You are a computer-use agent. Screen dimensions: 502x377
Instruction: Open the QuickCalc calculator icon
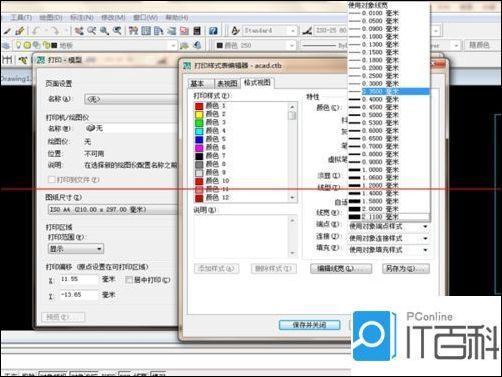[197, 31]
